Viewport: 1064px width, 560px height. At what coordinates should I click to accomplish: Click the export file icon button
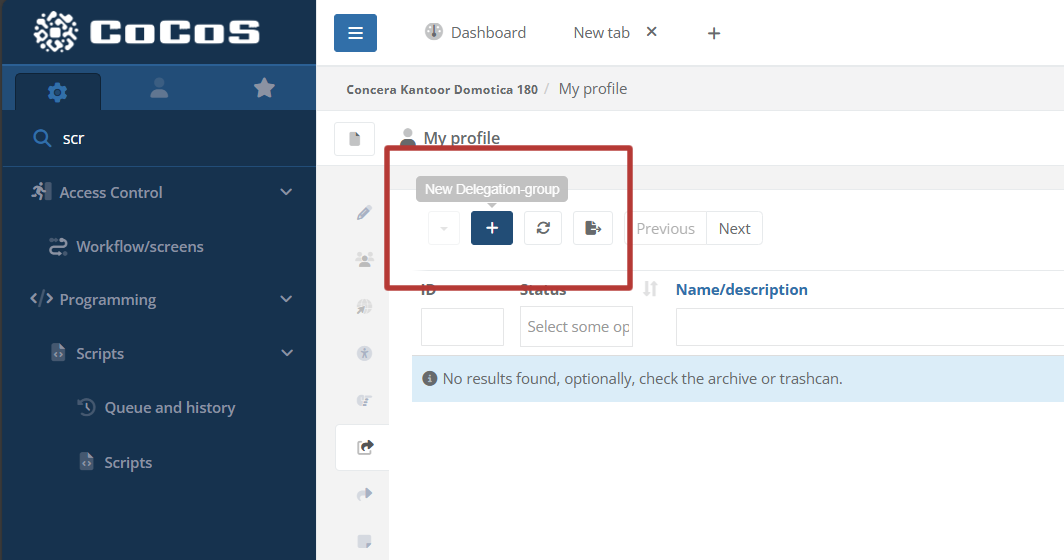[593, 228]
